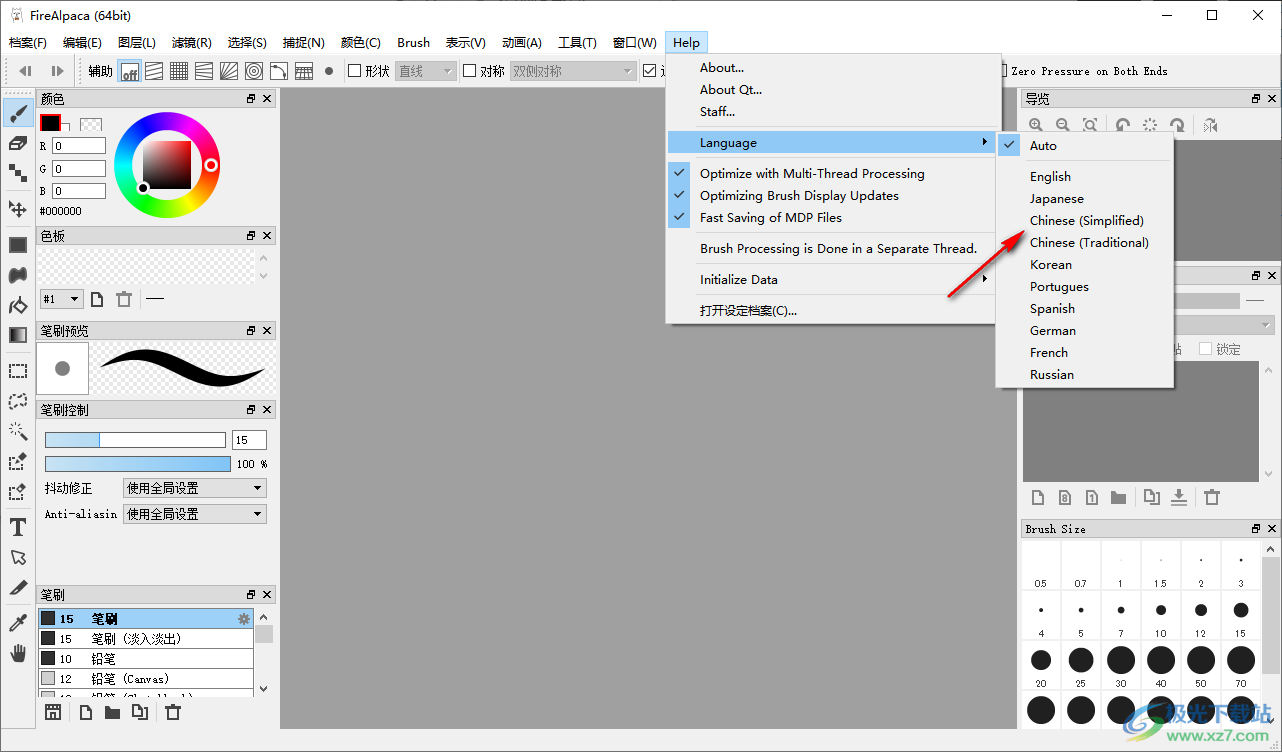Screen dimensions: 1282x752
Task: Select the rectangular Selection tool
Action: click(18, 371)
